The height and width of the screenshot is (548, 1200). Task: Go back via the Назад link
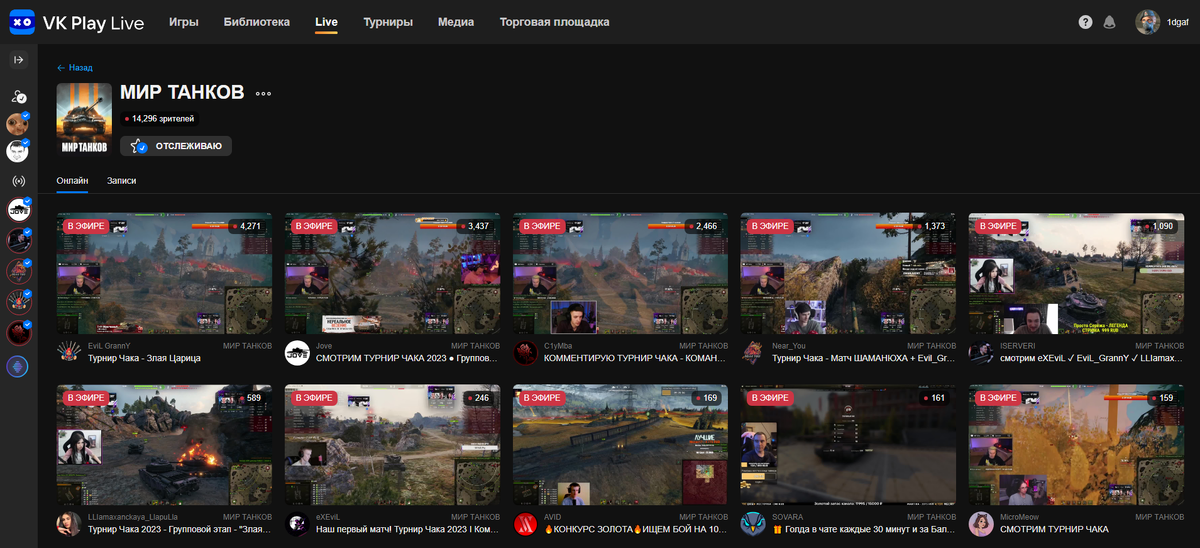(75, 68)
